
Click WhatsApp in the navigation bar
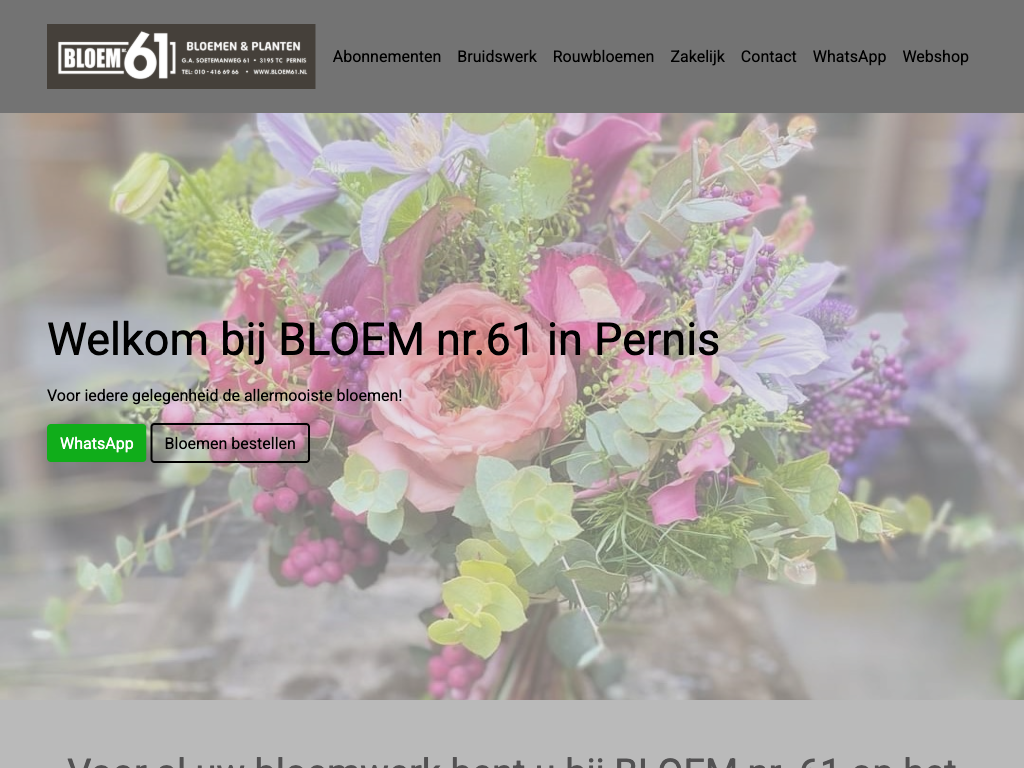[x=849, y=57]
